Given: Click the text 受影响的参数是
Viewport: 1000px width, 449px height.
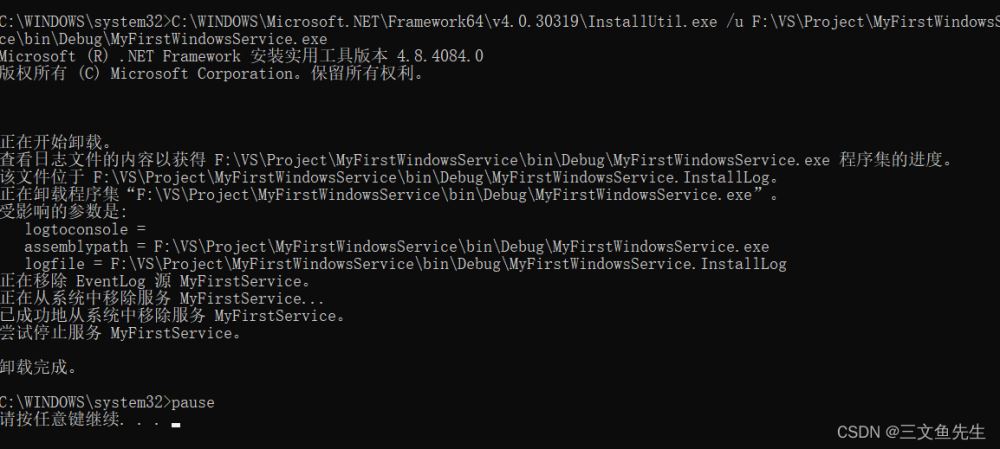Looking at the screenshot, I should pos(65,212).
